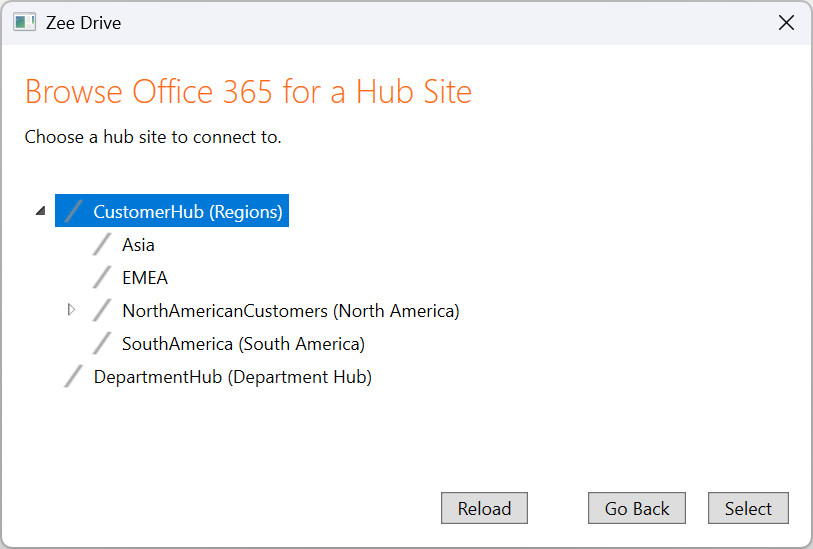
Task: Select the Asia site
Action: pyautogui.click(x=138, y=245)
